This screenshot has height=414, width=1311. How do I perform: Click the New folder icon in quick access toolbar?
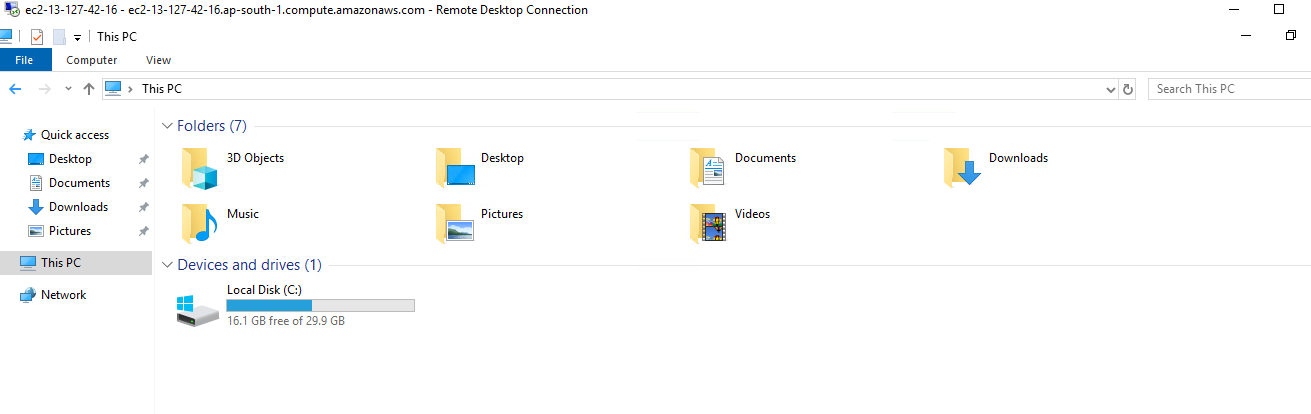click(x=59, y=37)
